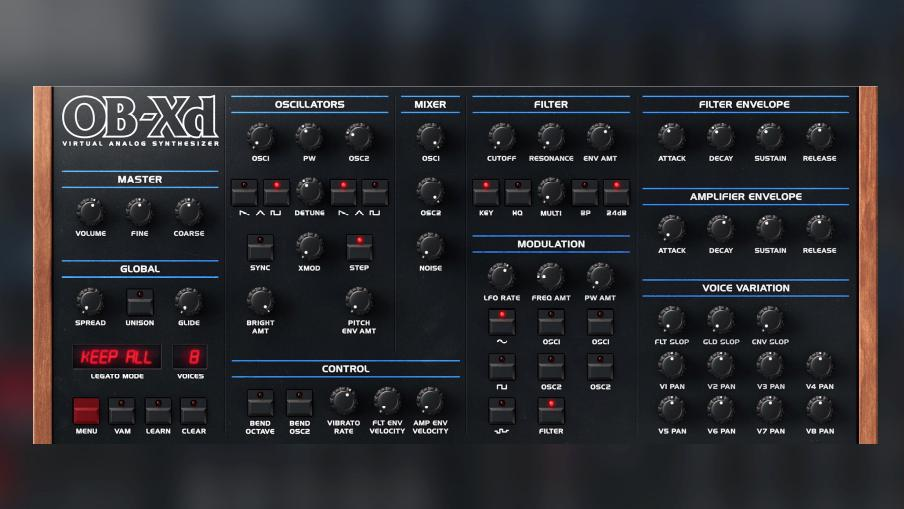904x509 pixels.
Task: Click the oscillators OSC1 pitch knob
Action: (x=260, y=137)
